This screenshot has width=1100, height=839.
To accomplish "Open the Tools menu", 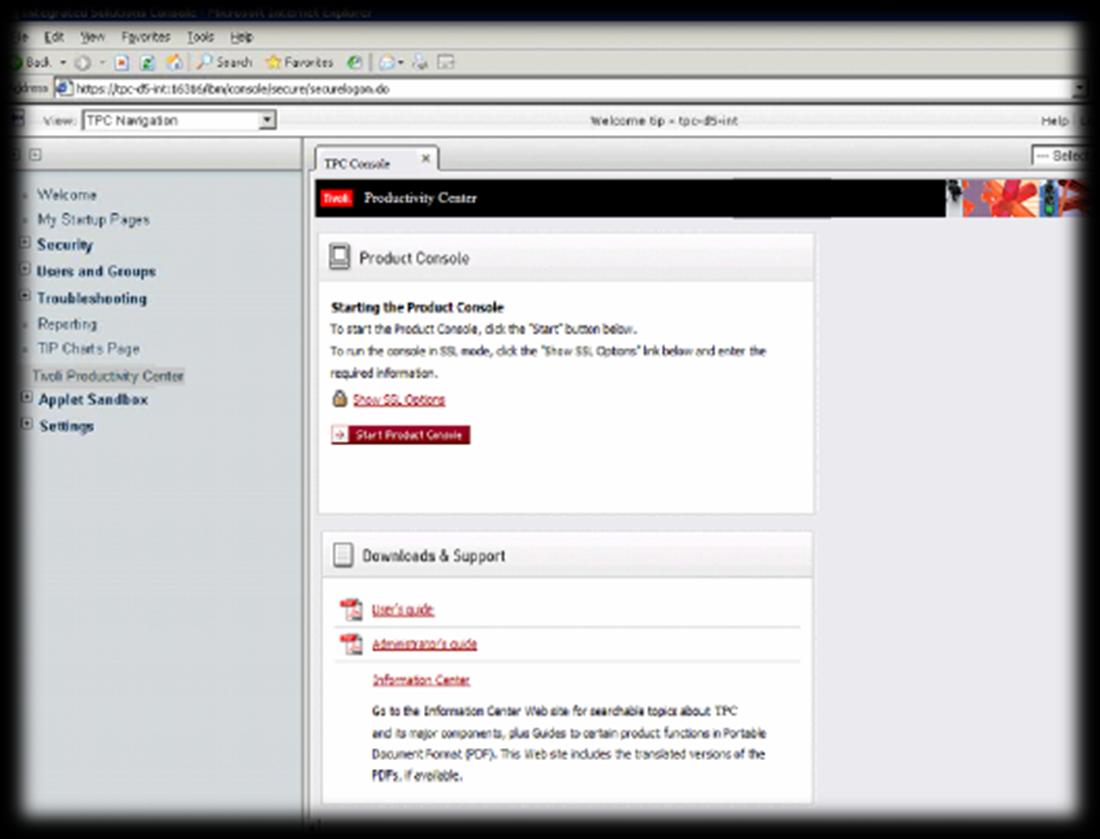I will point(200,36).
